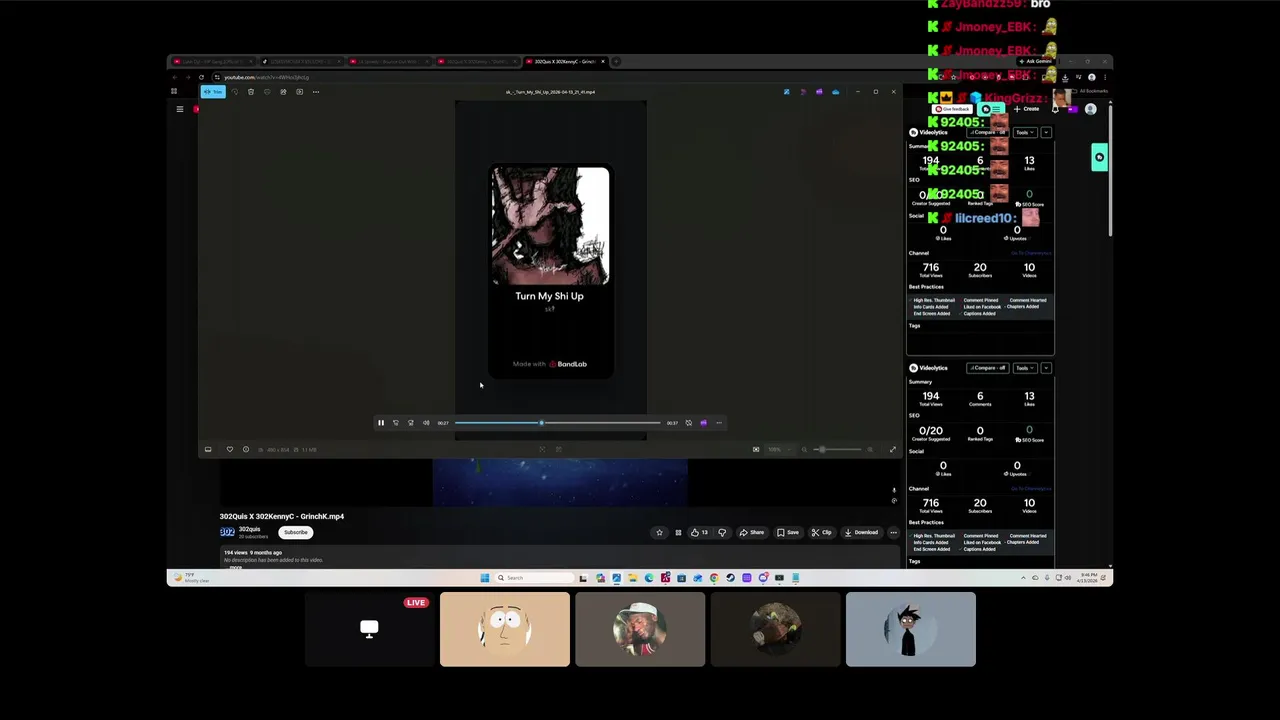
Task: Open the weather widget on the taskbar
Action: tap(192, 577)
